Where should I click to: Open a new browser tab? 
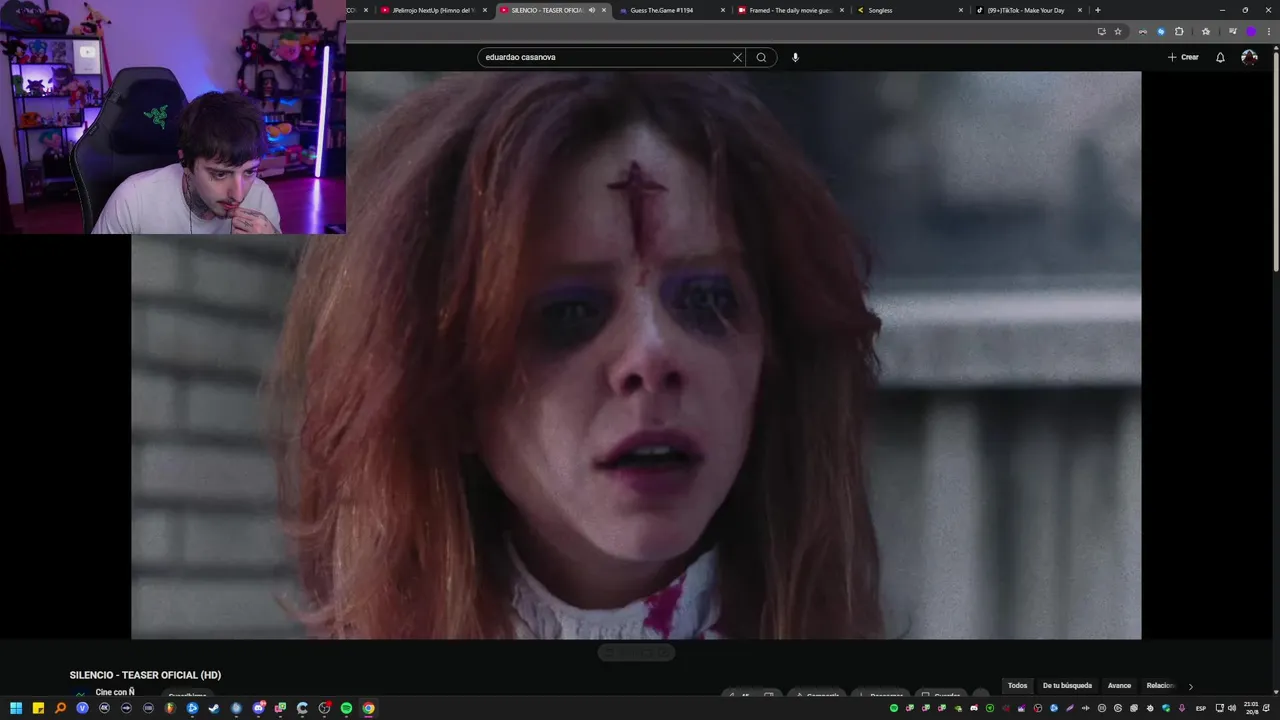point(1098,10)
